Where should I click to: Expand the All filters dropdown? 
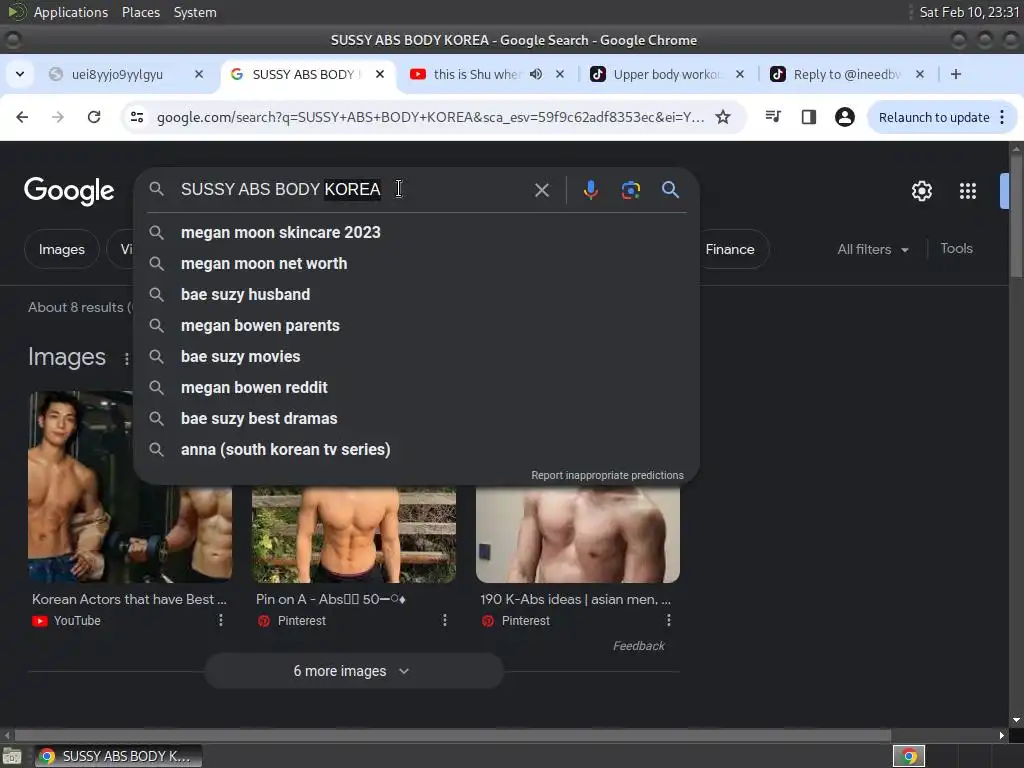[x=873, y=249]
